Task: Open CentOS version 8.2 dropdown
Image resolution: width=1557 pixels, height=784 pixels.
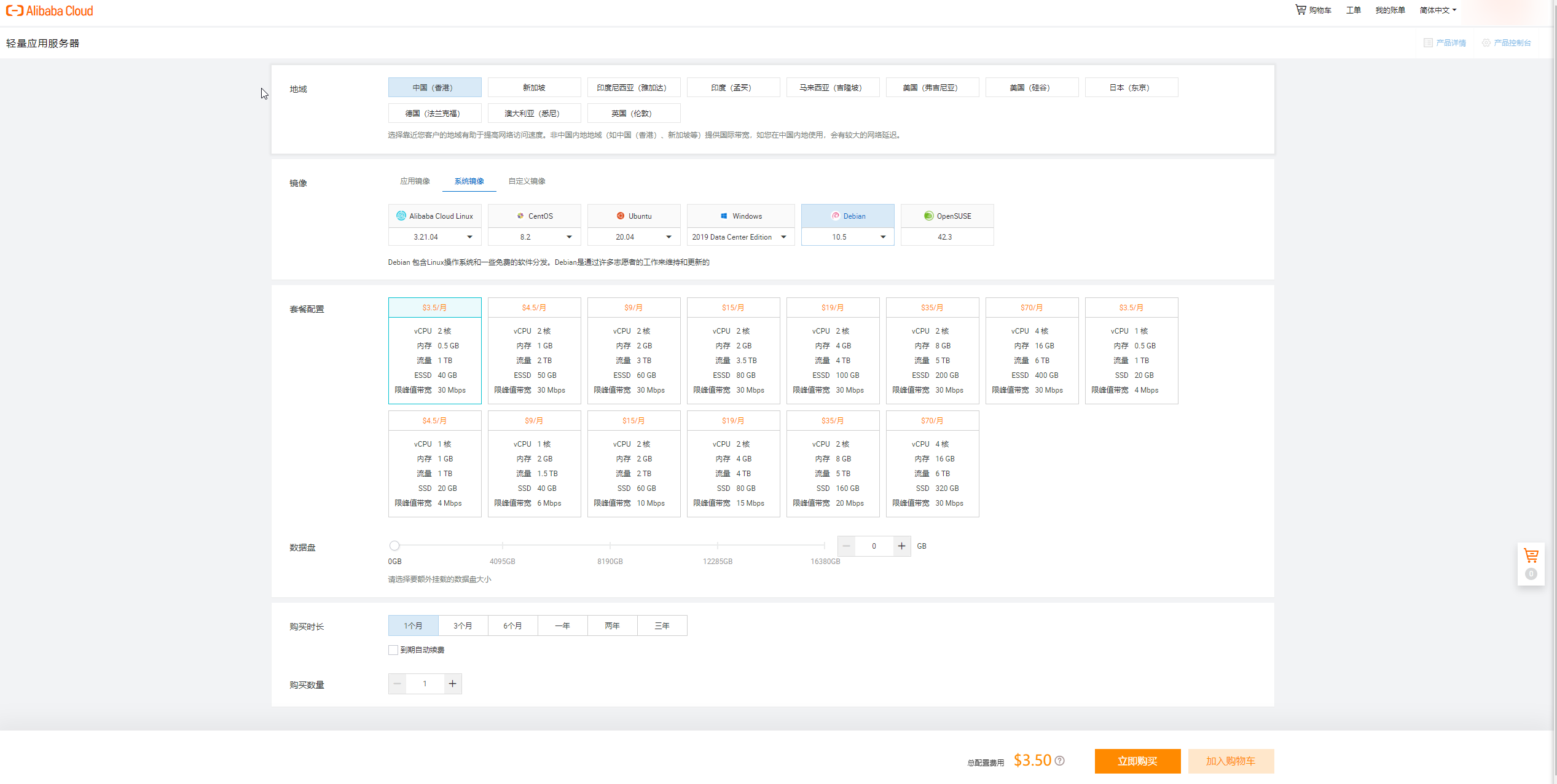Action: [534, 237]
